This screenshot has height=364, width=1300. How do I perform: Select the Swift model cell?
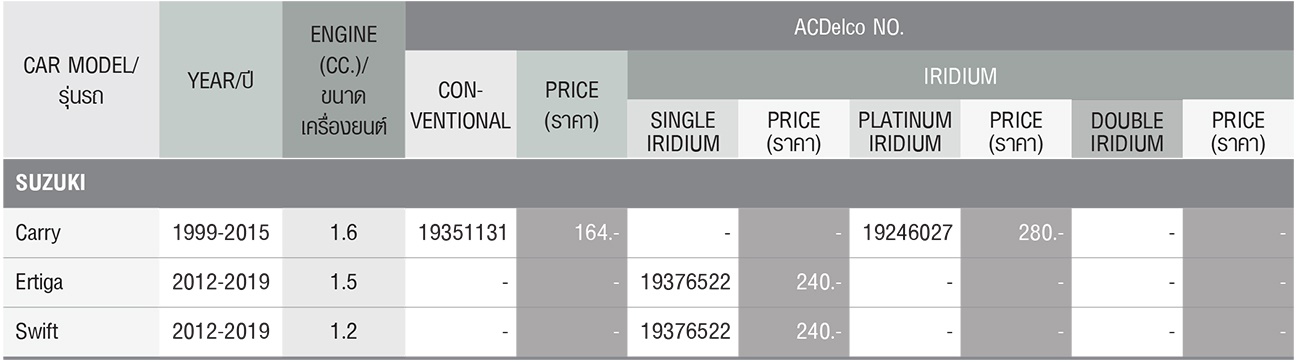click(x=80, y=331)
